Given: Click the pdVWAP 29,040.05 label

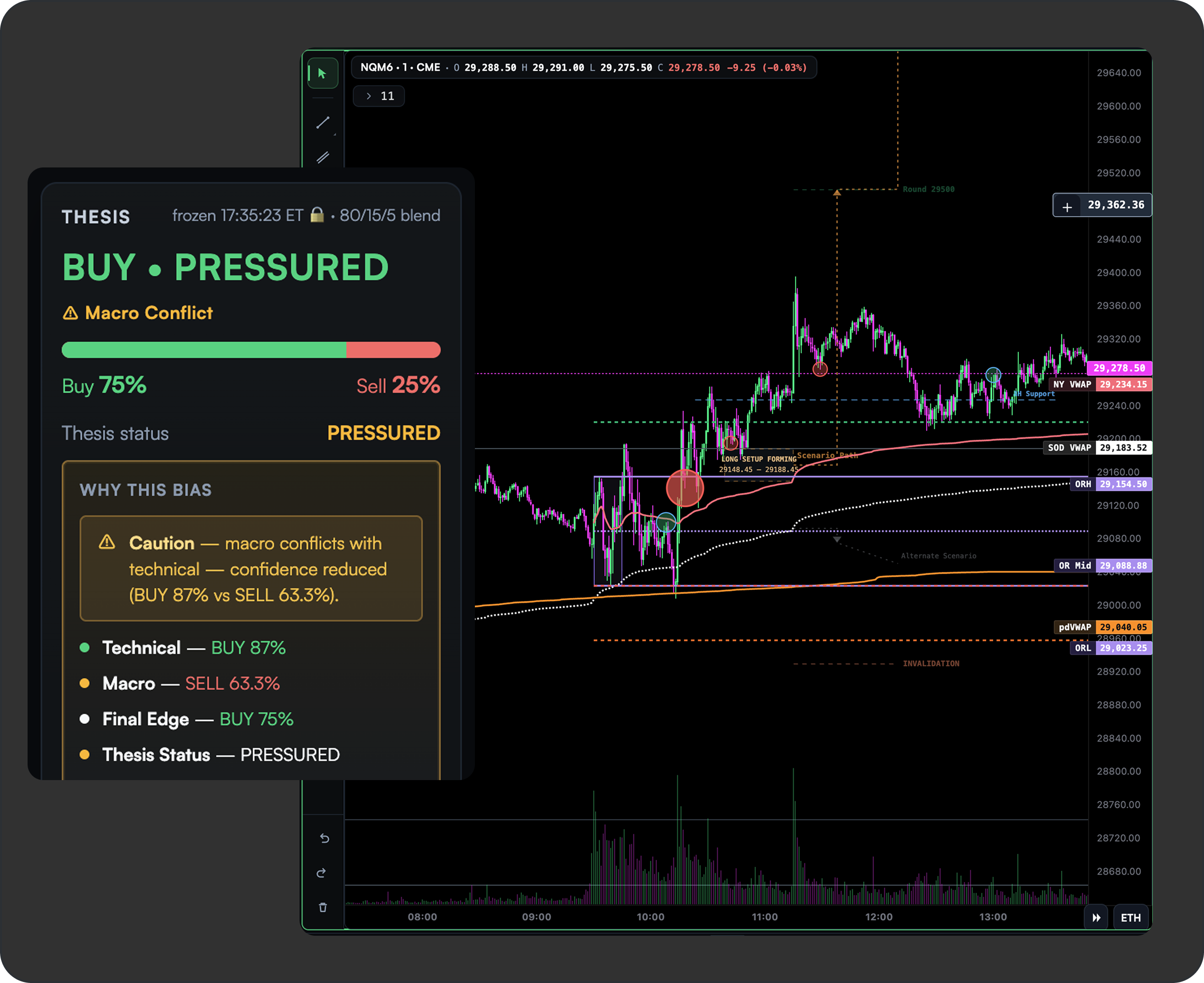Looking at the screenshot, I should tap(1103, 627).
